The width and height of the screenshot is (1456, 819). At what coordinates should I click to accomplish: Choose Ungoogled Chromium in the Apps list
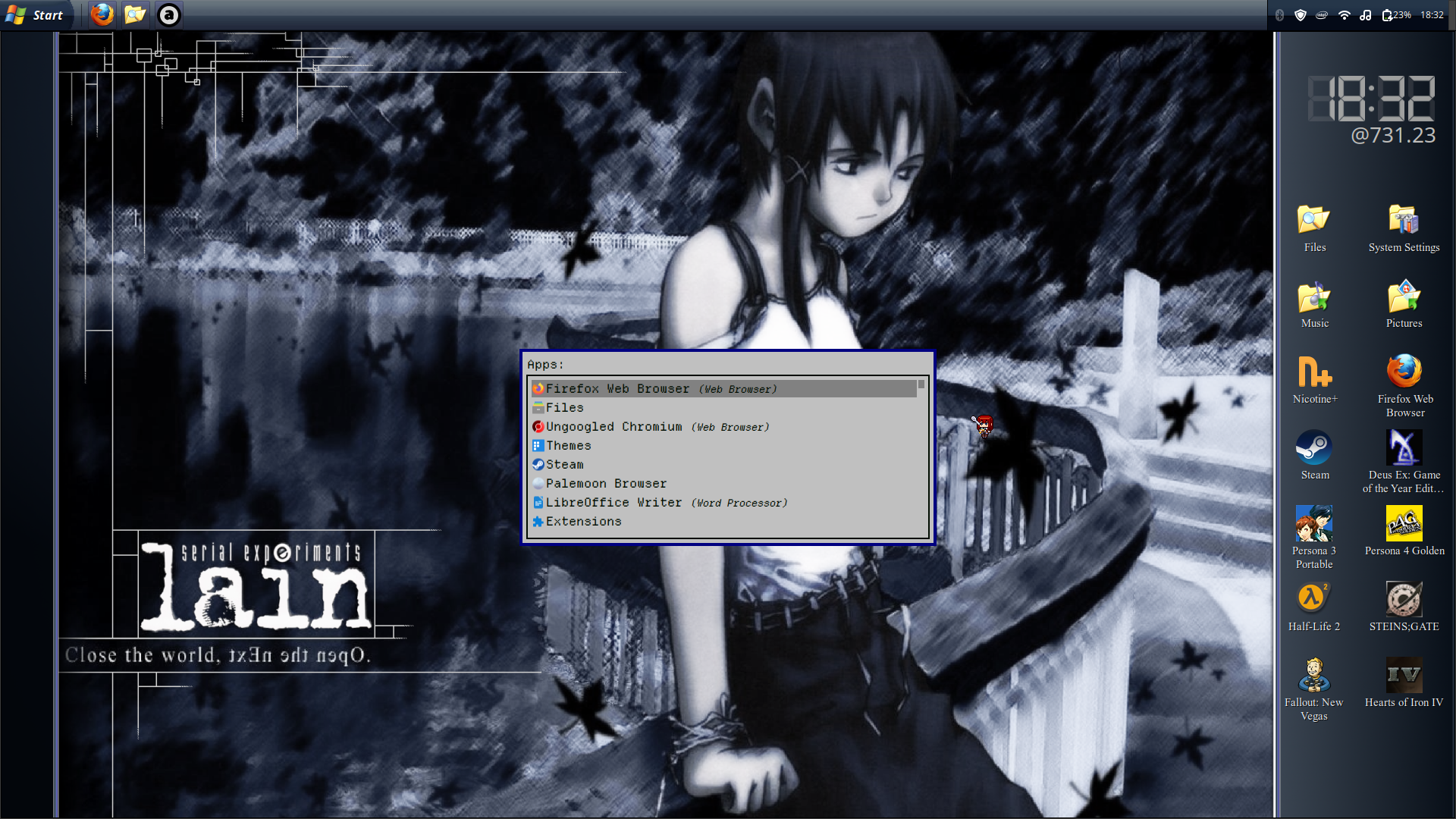[723, 427]
